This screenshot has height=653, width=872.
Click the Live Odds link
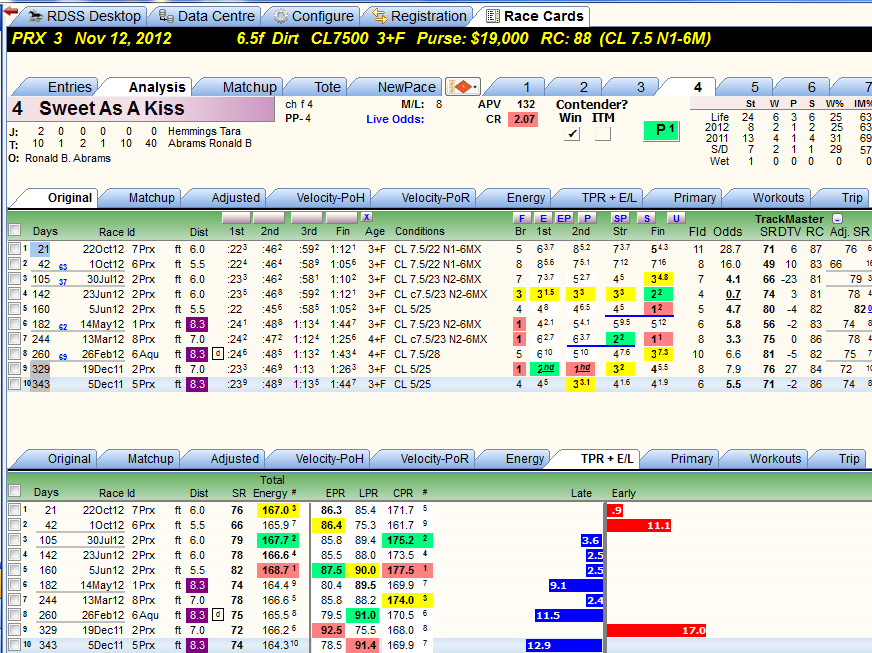395,119
